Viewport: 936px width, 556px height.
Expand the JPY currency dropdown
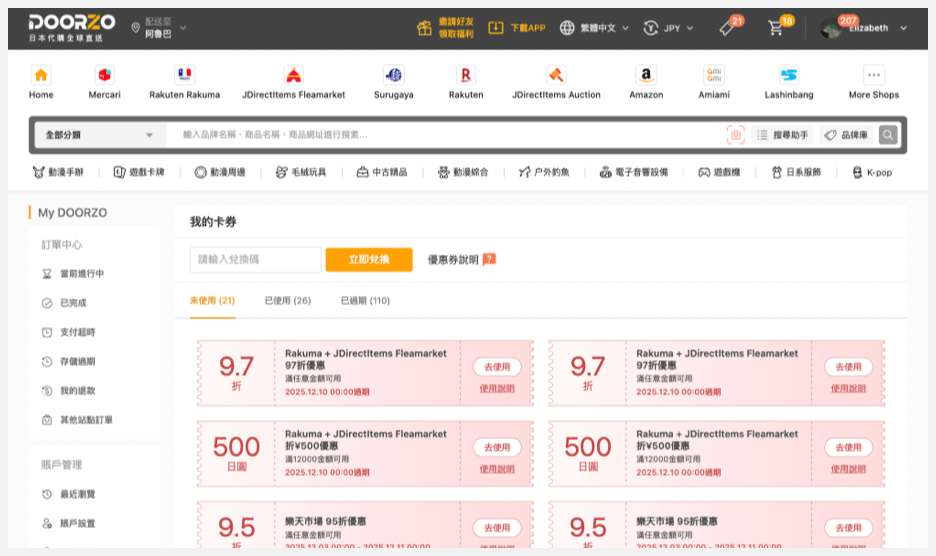point(689,28)
